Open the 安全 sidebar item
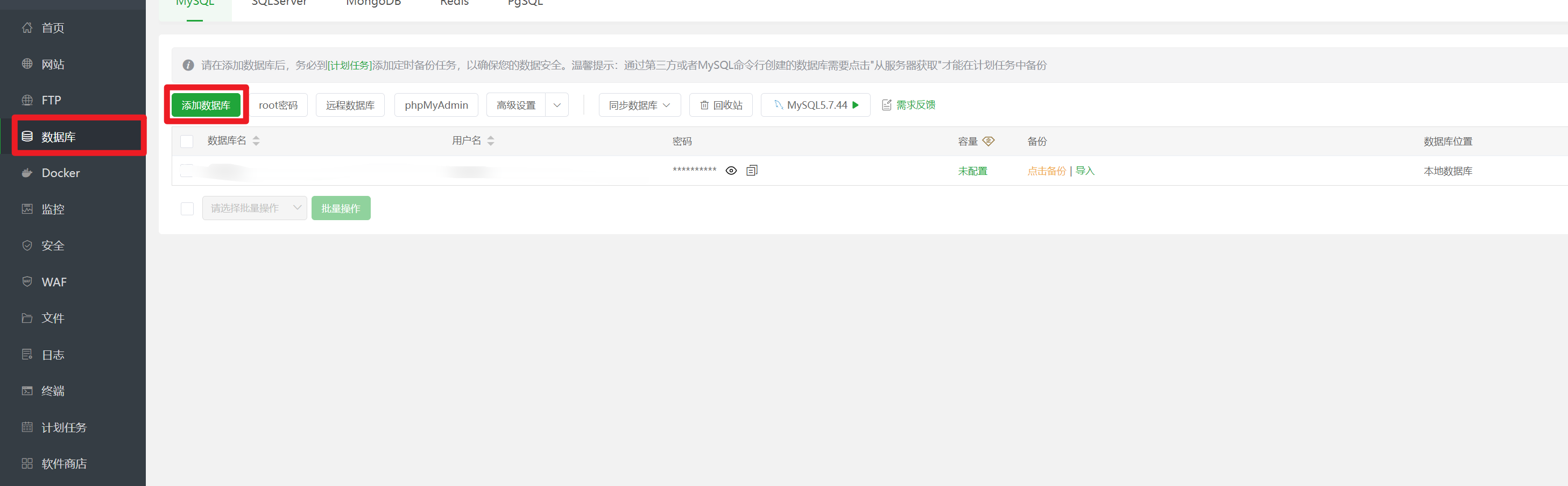1568x486 pixels. pos(73,245)
